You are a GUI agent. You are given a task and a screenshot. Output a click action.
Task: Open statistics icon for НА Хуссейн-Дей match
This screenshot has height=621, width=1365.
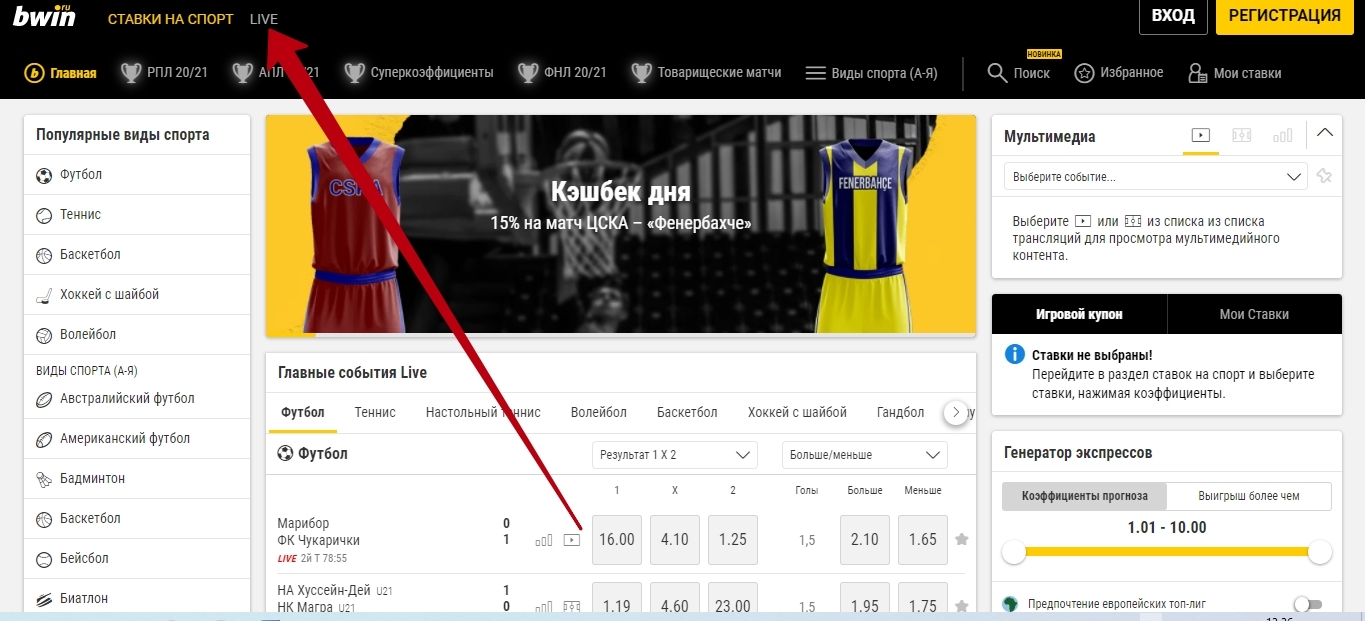(x=543, y=606)
